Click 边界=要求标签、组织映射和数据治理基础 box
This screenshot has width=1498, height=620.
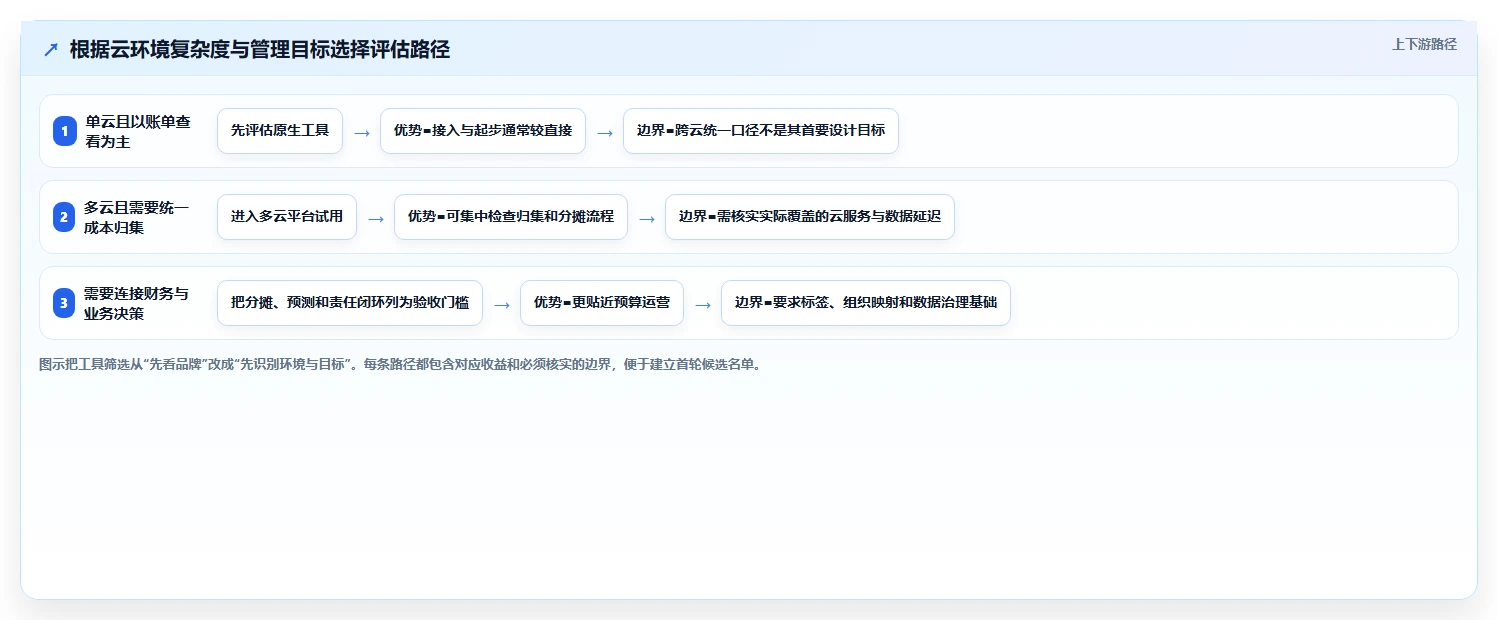(866, 303)
